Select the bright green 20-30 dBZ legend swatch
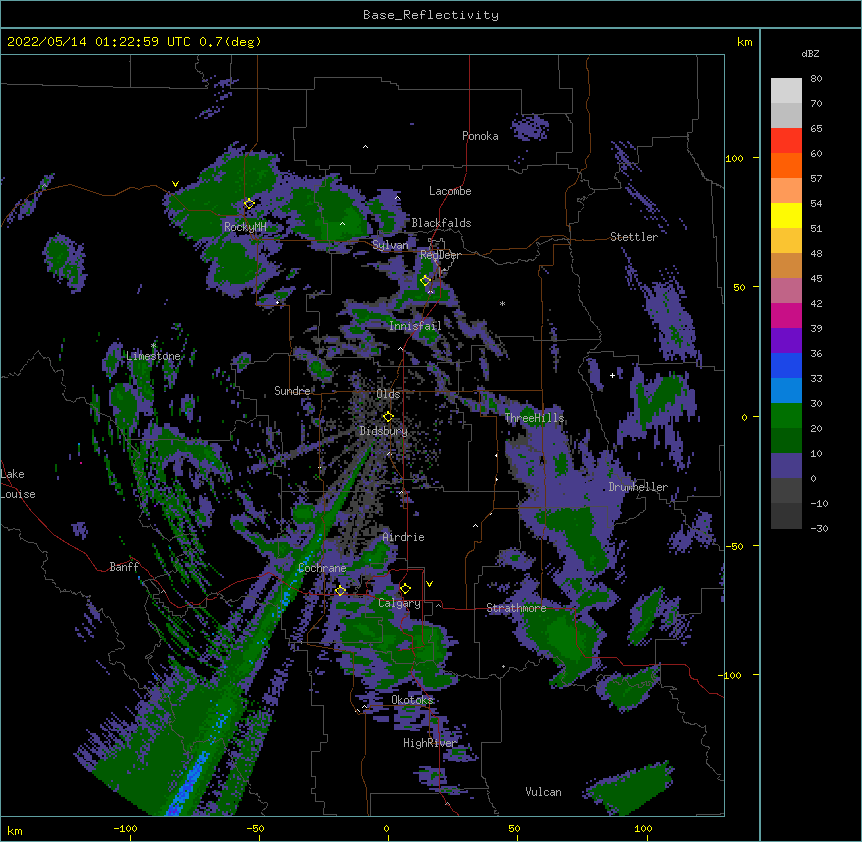Viewport: 862px width, 842px height. (x=786, y=416)
